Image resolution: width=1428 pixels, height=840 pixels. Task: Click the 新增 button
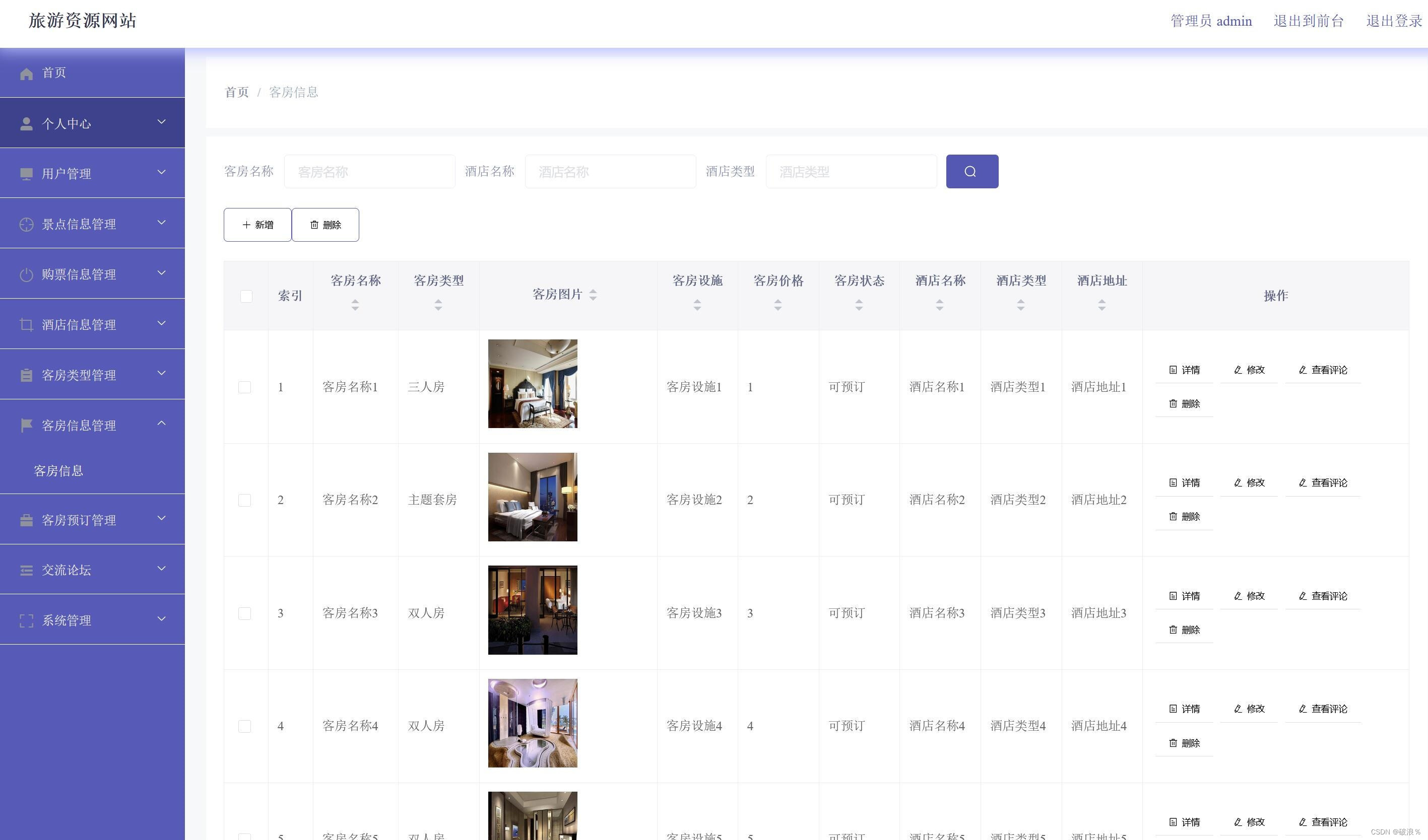[257, 225]
